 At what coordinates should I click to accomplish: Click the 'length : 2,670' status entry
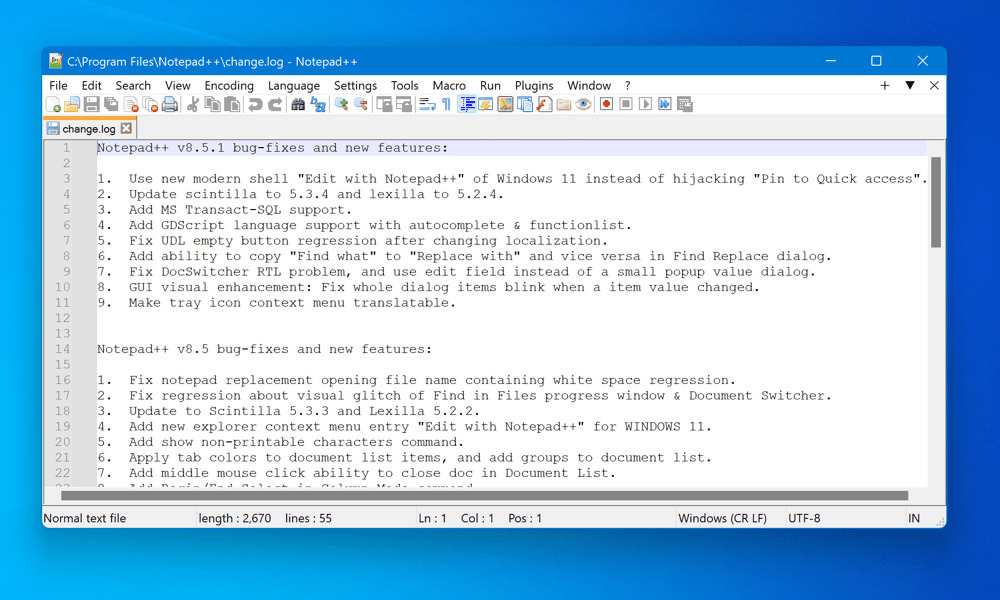click(235, 518)
